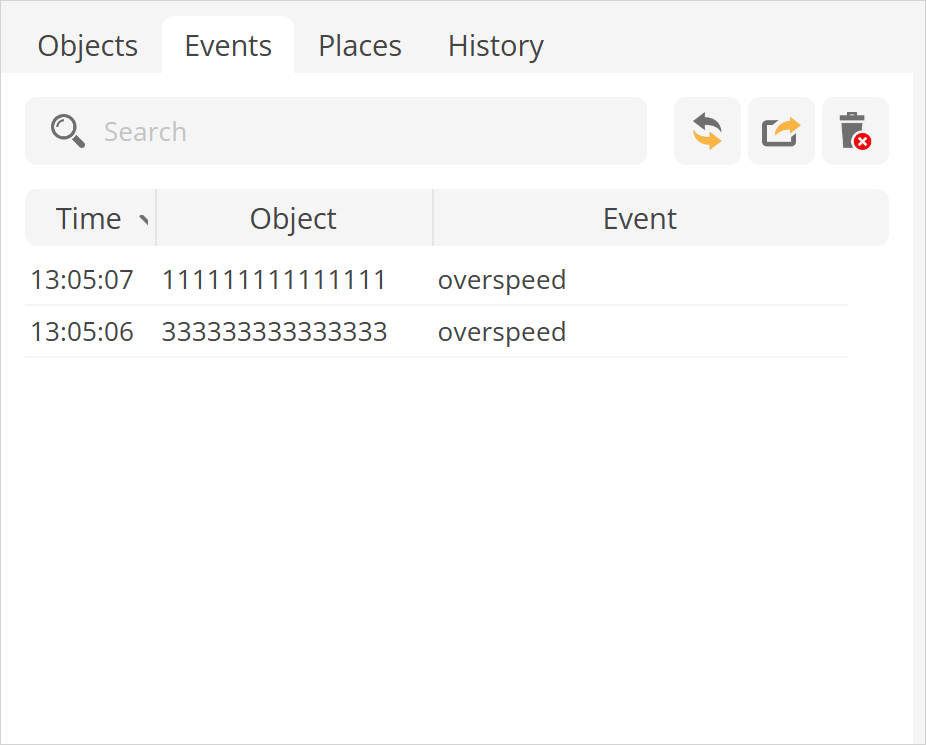
Task: Select the event row at 13:05:07
Action: coord(82,280)
